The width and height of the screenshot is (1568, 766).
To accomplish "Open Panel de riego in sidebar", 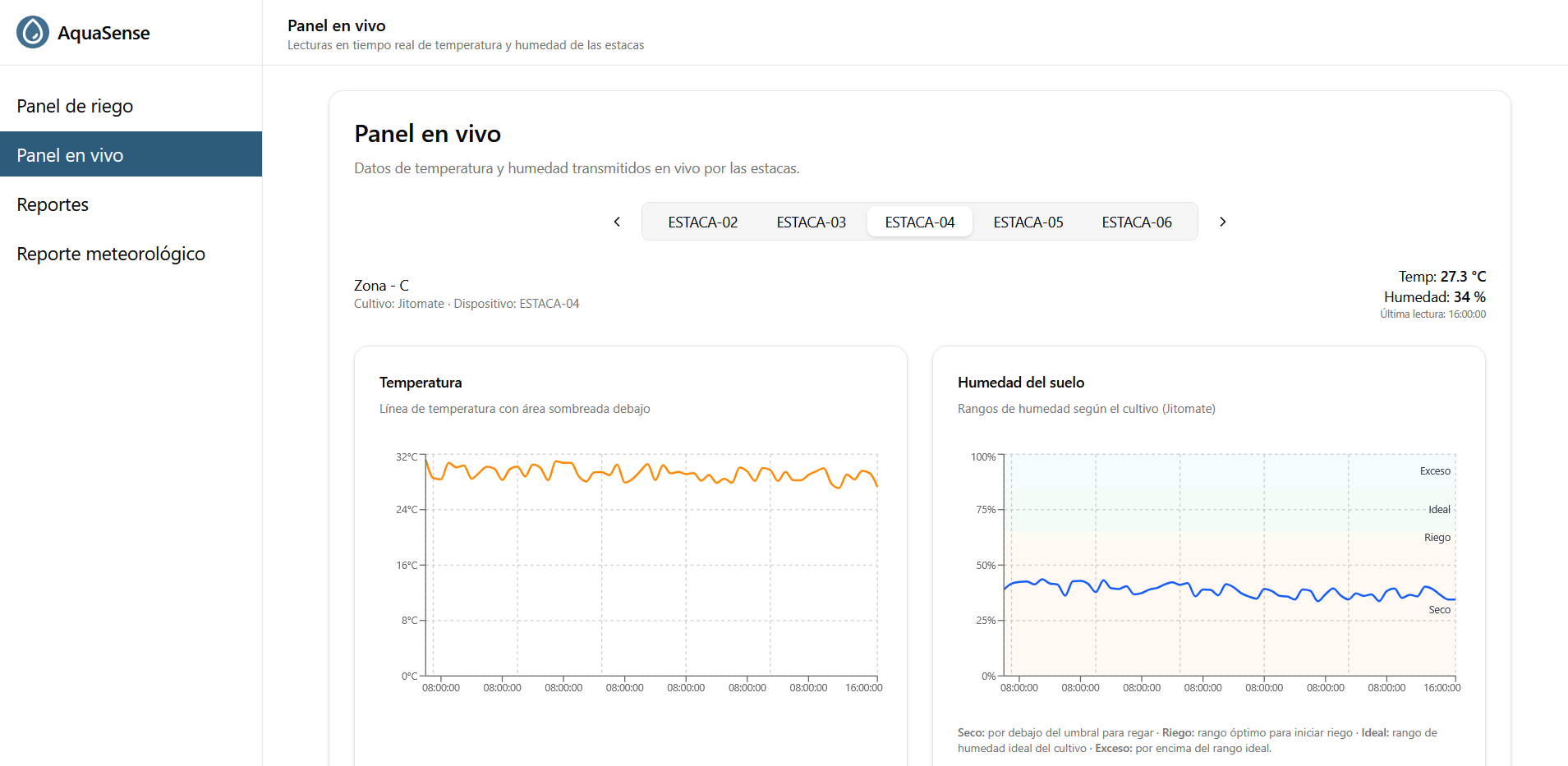I will tap(131, 106).
